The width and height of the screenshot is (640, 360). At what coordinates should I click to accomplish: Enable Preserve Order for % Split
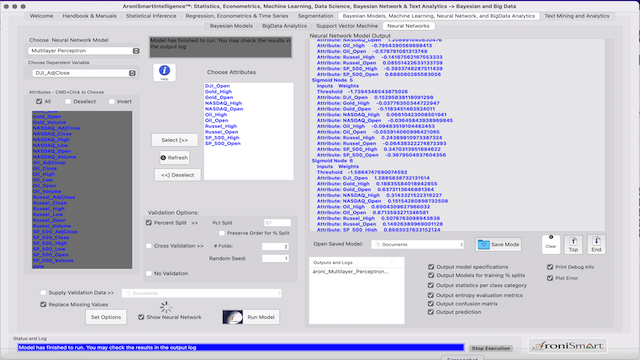click(222, 233)
